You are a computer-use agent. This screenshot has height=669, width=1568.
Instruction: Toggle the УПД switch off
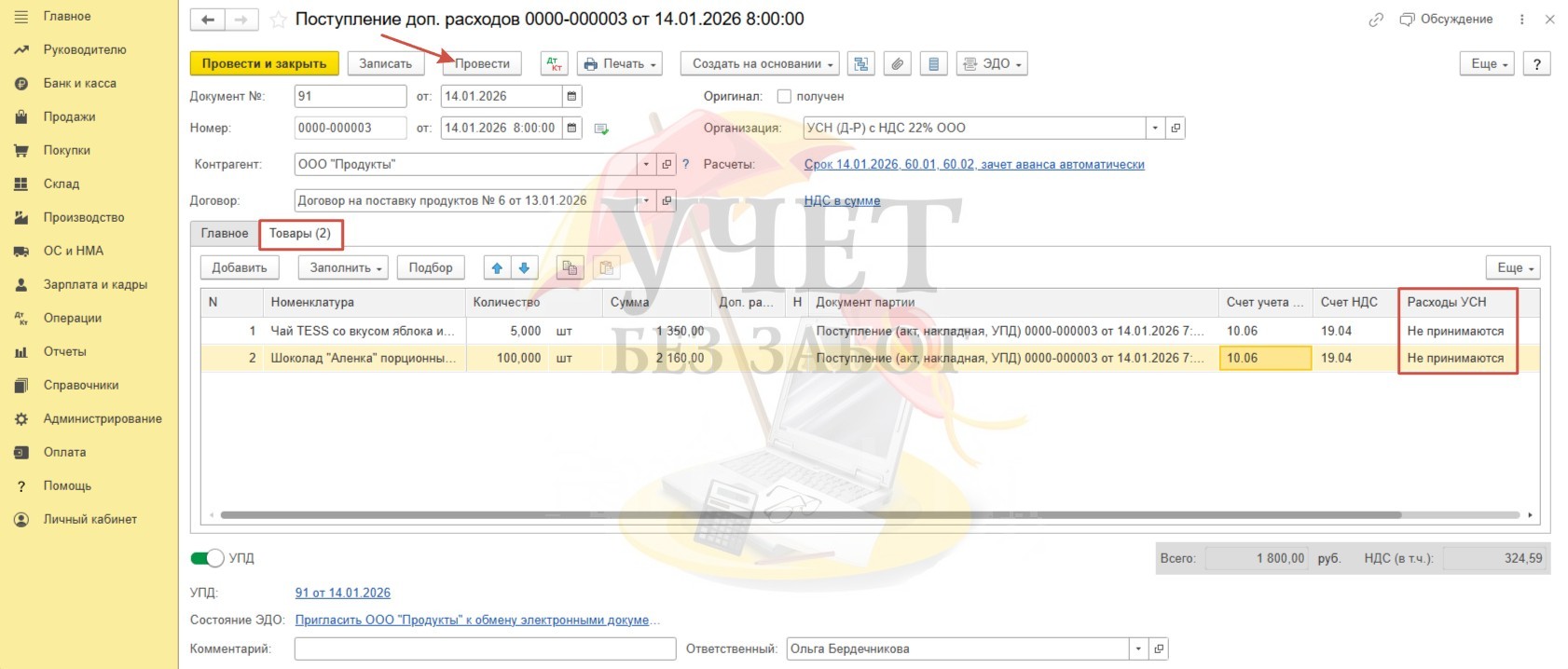207,558
